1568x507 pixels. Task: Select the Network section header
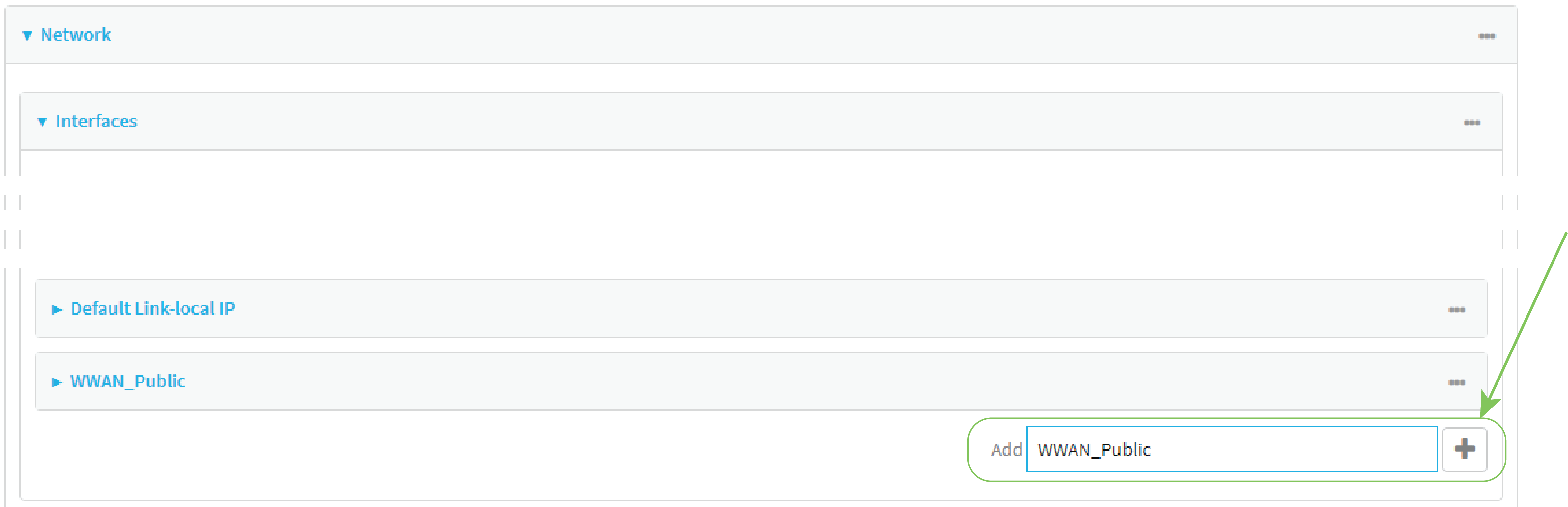[75, 35]
